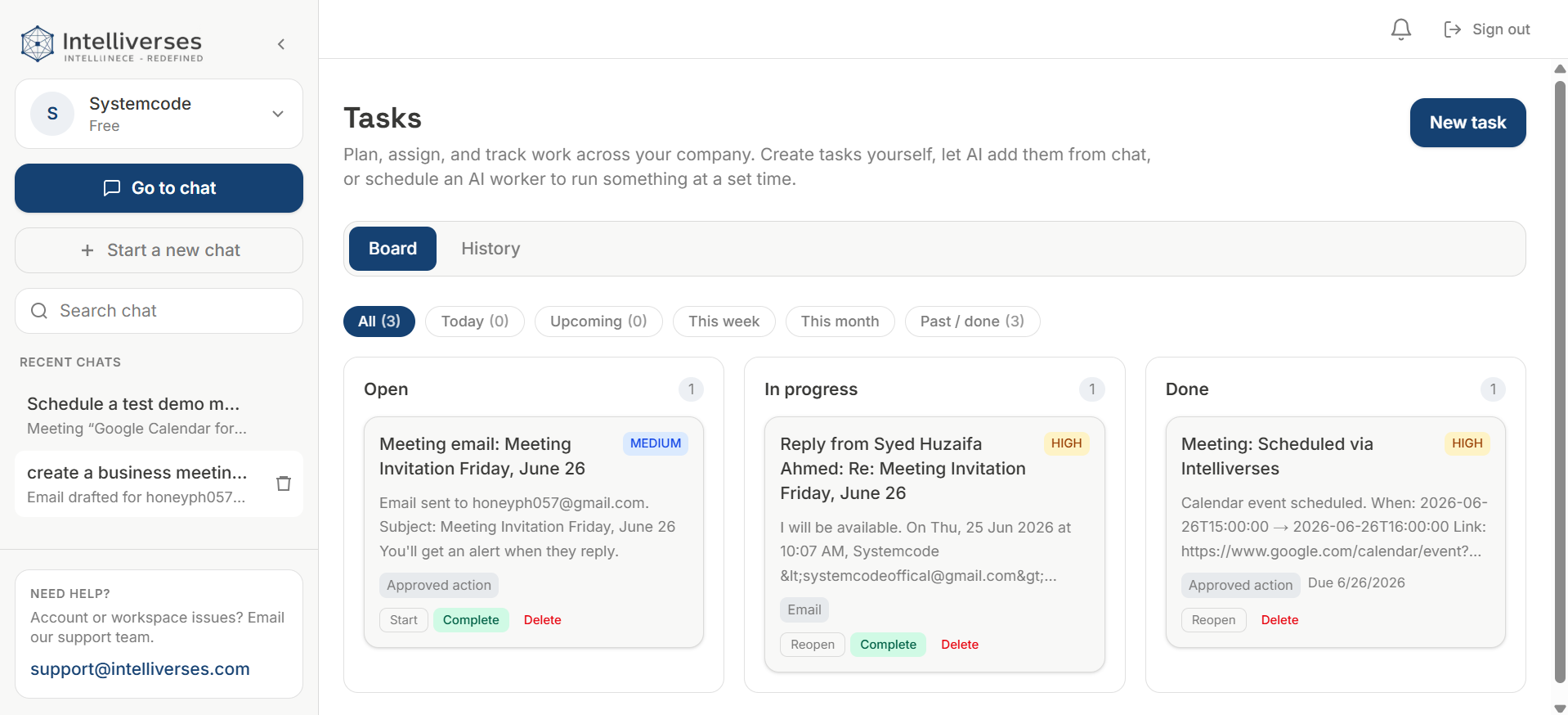This screenshot has height=715, width=1568.
Task: Click Start on the Meeting email task
Action: 404,620
